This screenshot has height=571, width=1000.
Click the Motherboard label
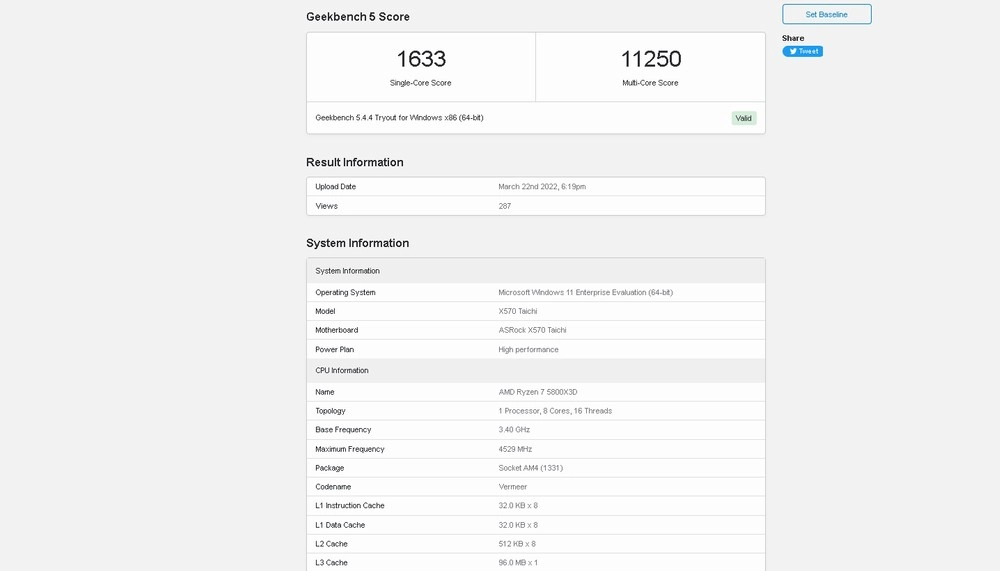(x=337, y=330)
